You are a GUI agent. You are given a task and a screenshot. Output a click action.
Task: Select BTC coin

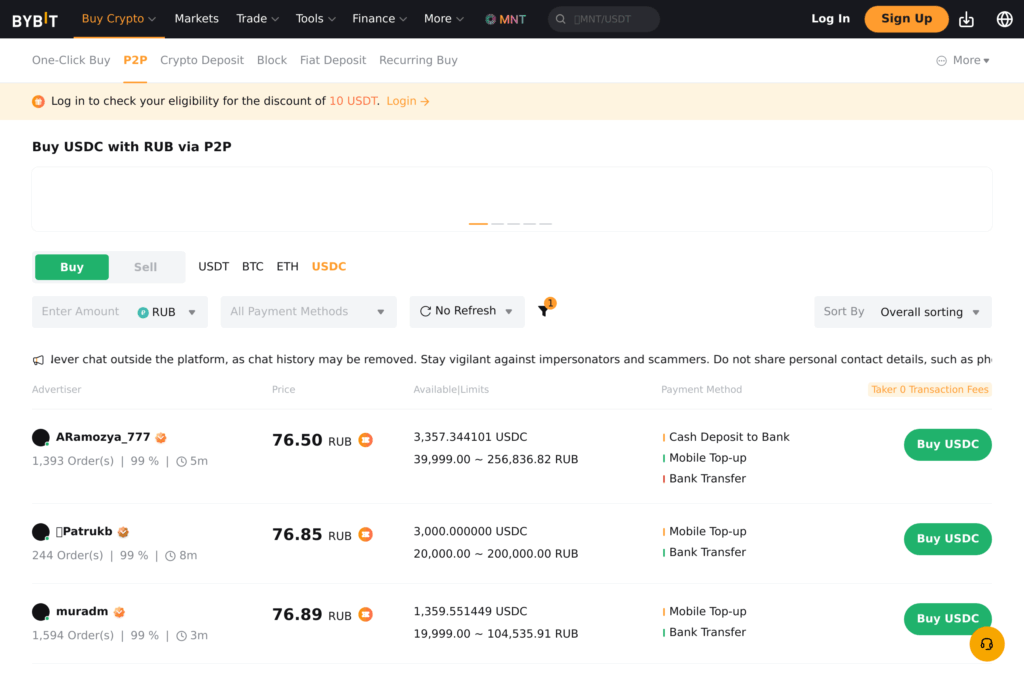(x=253, y=267)
